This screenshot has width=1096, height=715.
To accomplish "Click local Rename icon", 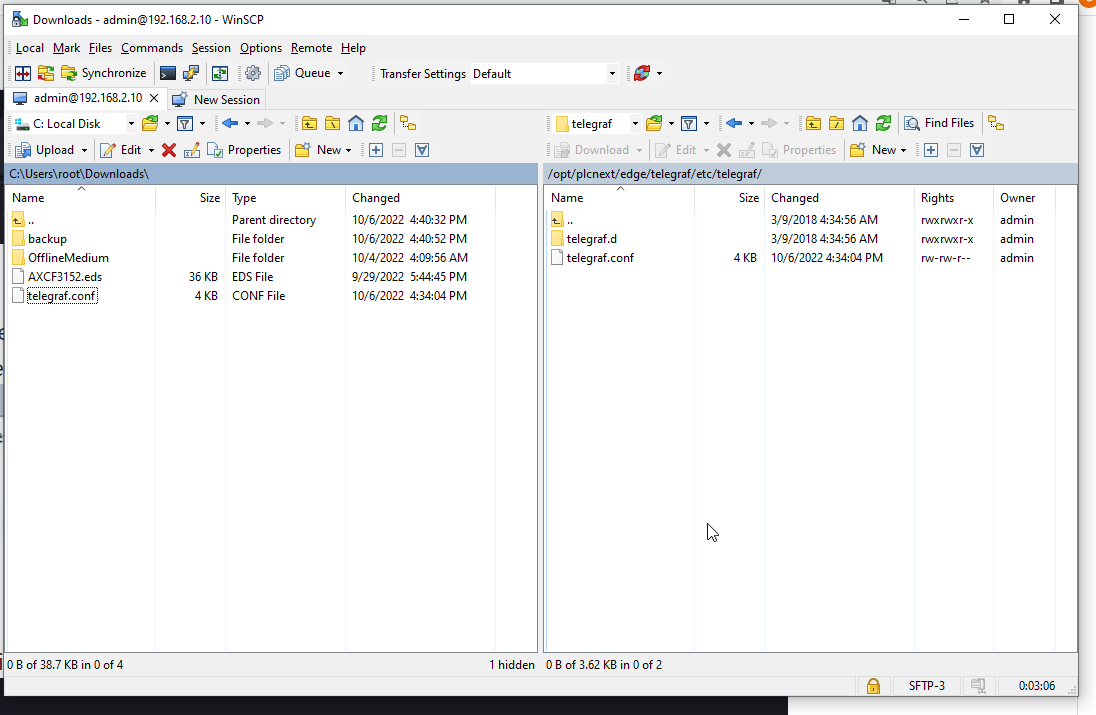I will [x=192, y=150].
